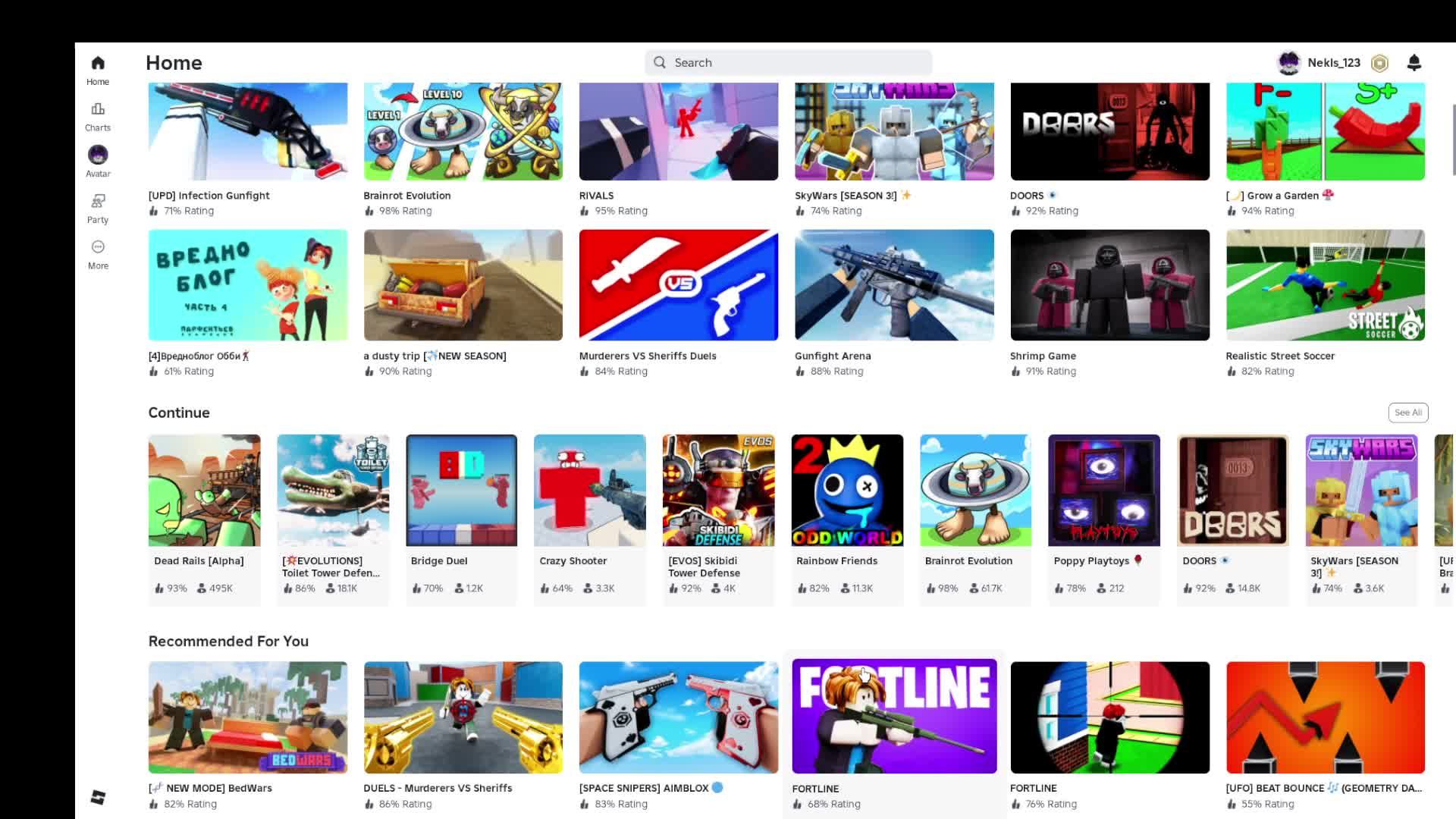1456x819 pixels.
Task: Open the Avatar sidebar icon
Action: coord(98,155)
